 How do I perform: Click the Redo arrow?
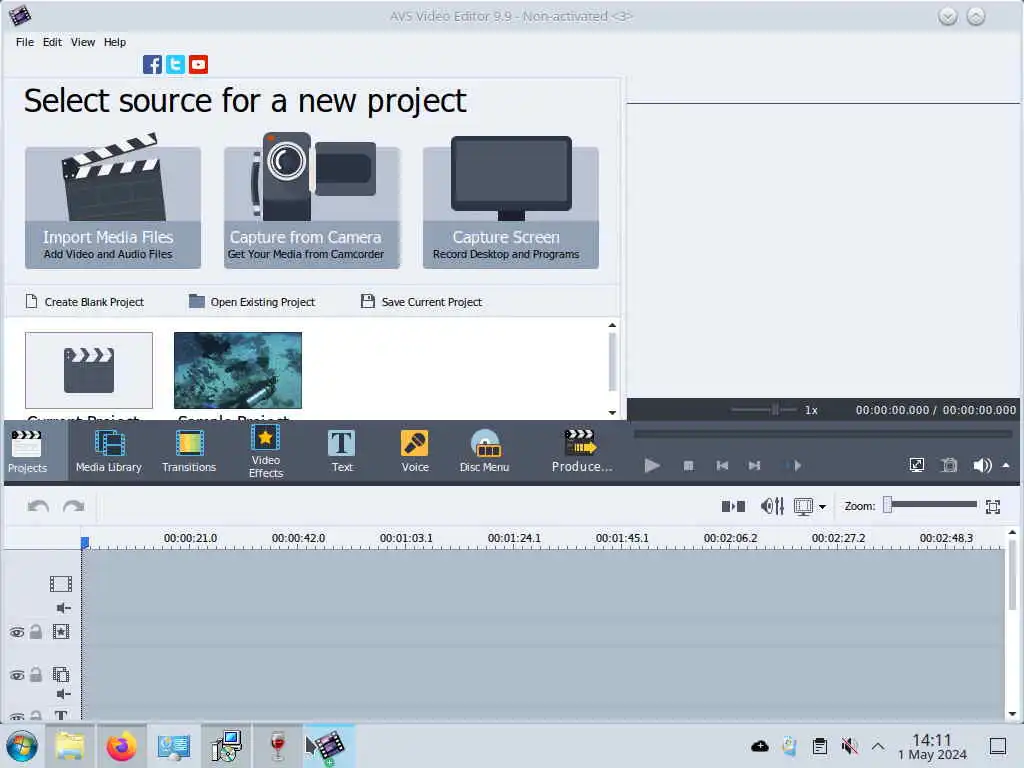[x=74, y=507]
